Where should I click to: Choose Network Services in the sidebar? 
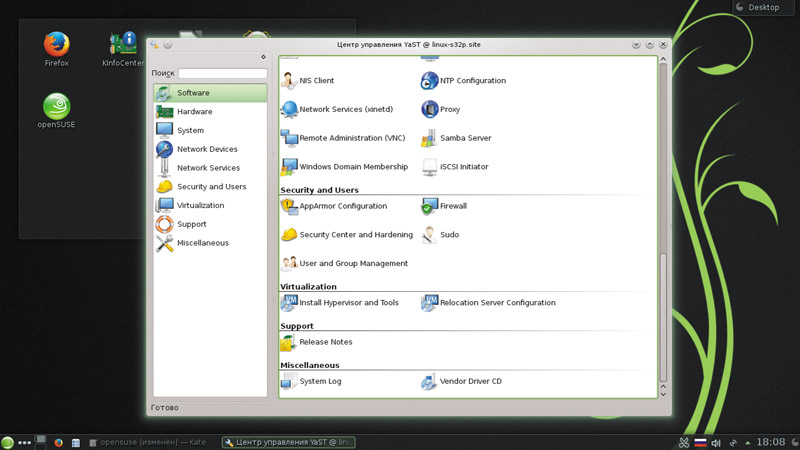[210, 168]
